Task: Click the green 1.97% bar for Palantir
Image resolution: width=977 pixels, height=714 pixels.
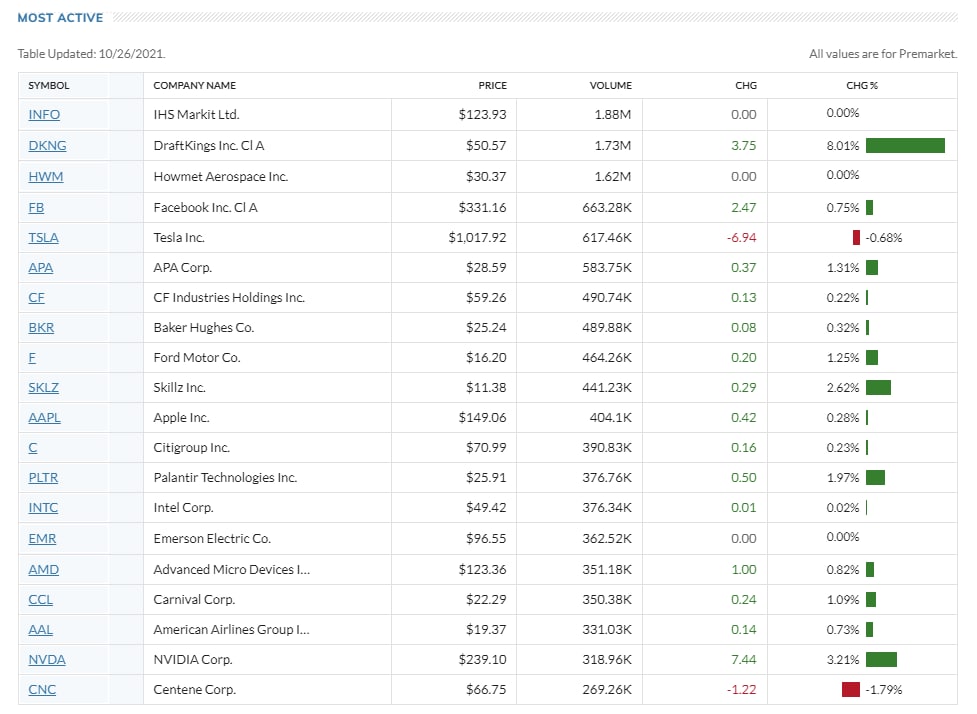Action: [875, 477]
